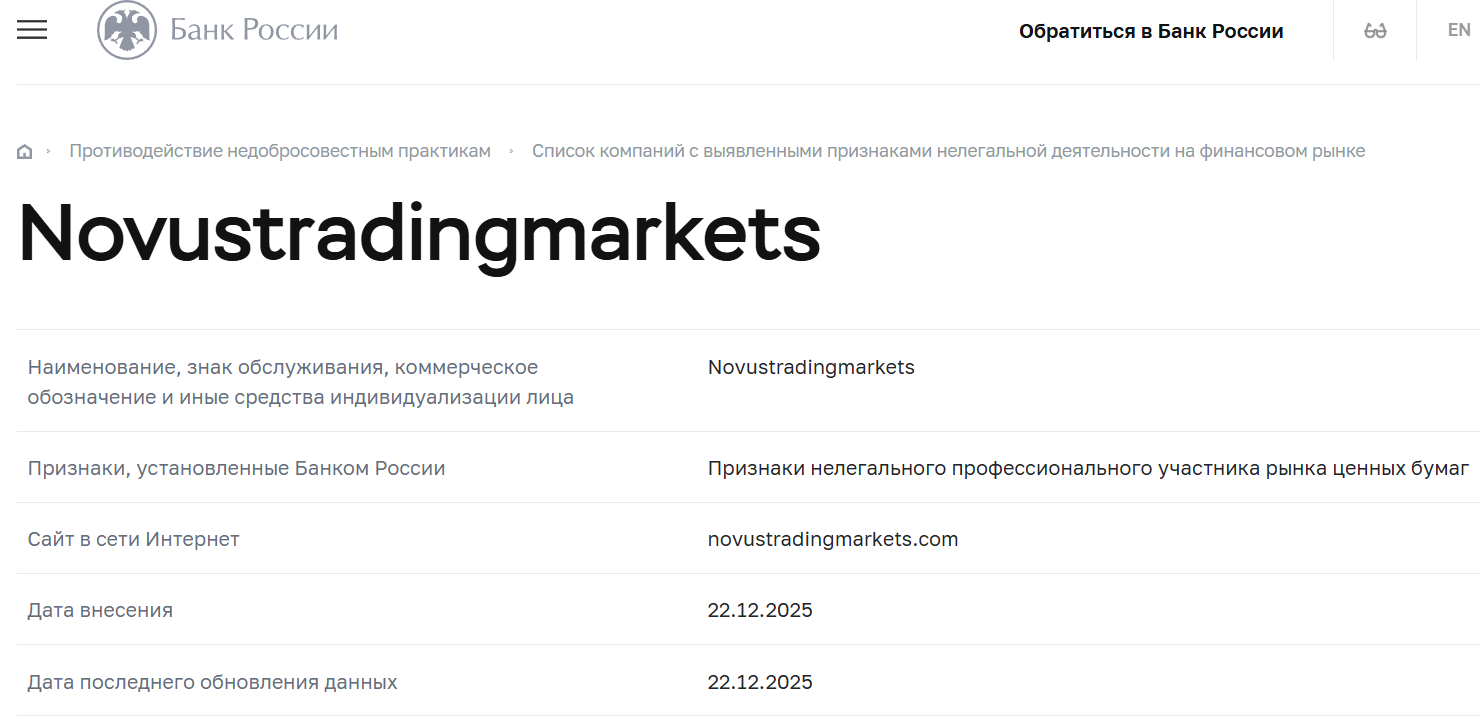Click the home icon in the breadcrumb

23,150
